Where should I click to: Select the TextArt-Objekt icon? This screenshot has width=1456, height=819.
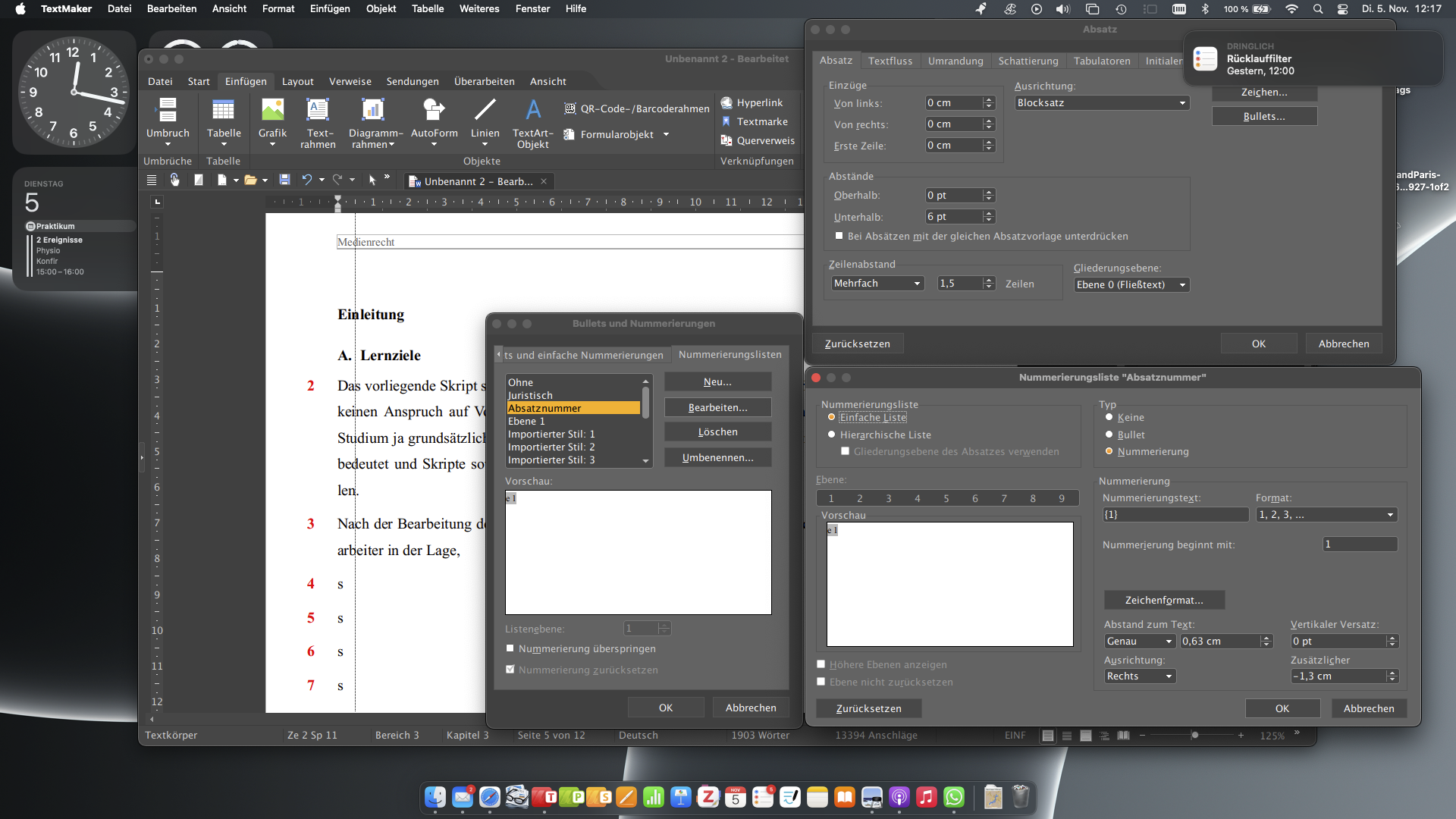[x=533, y=111]
